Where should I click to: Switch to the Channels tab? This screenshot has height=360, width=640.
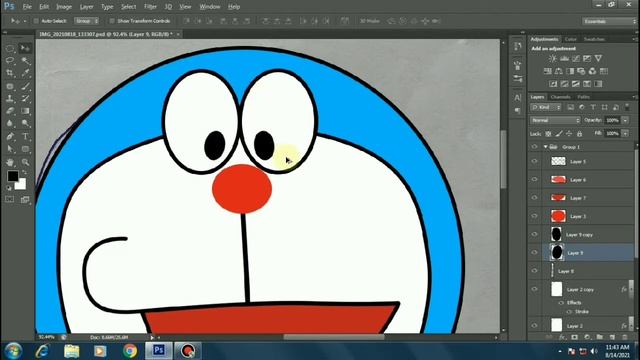(x=560, y=97)
